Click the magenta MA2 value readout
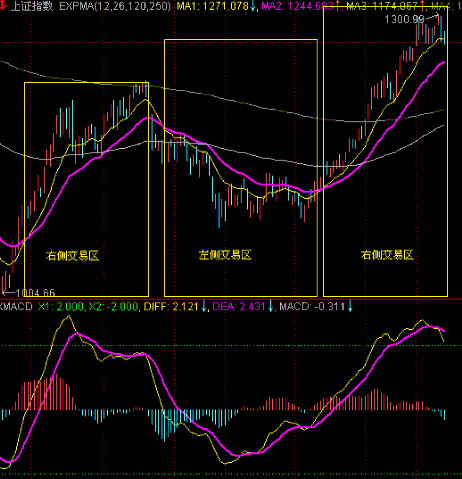 pyautogui.click(x=298, y=6)
